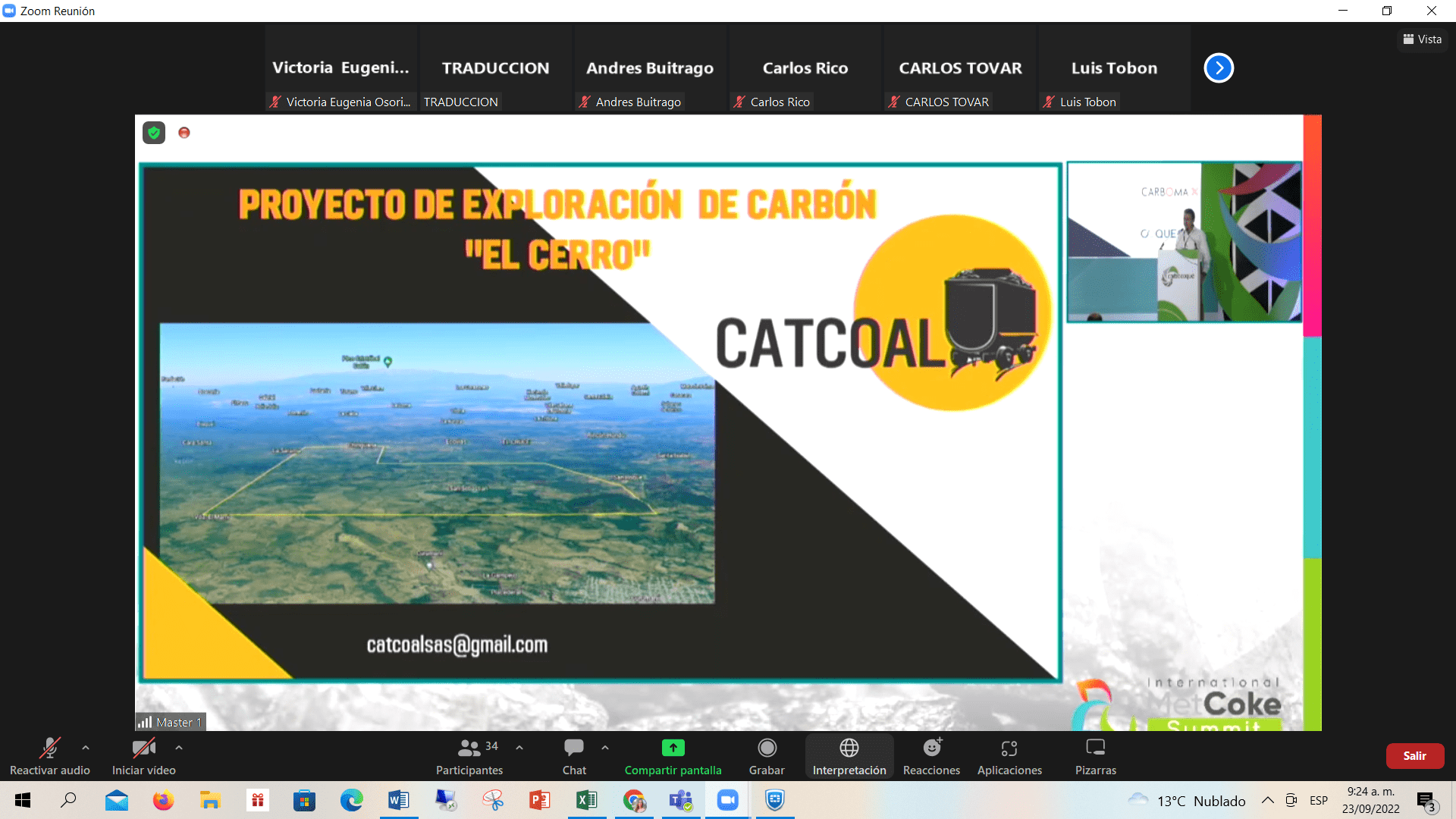
Task: Expand video options arrow beside Iniciar vídeo
Action: point(179,748)
